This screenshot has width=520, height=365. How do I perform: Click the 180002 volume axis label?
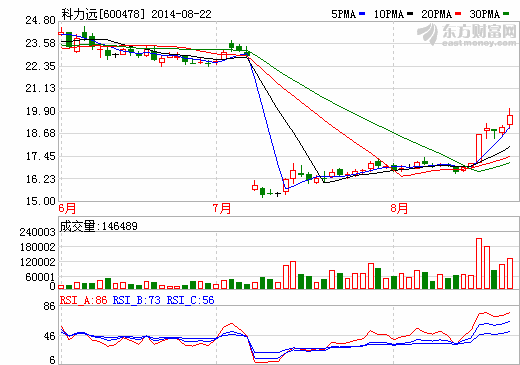(x=37, y=247)
